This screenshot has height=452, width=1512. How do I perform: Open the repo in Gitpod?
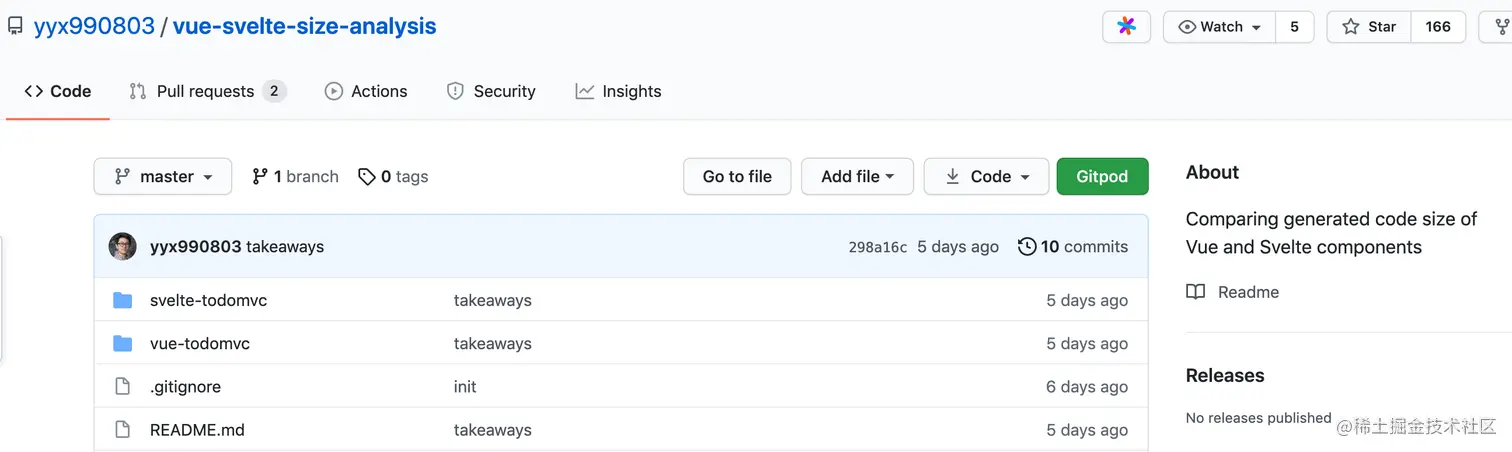click(x=1102, y=176)
